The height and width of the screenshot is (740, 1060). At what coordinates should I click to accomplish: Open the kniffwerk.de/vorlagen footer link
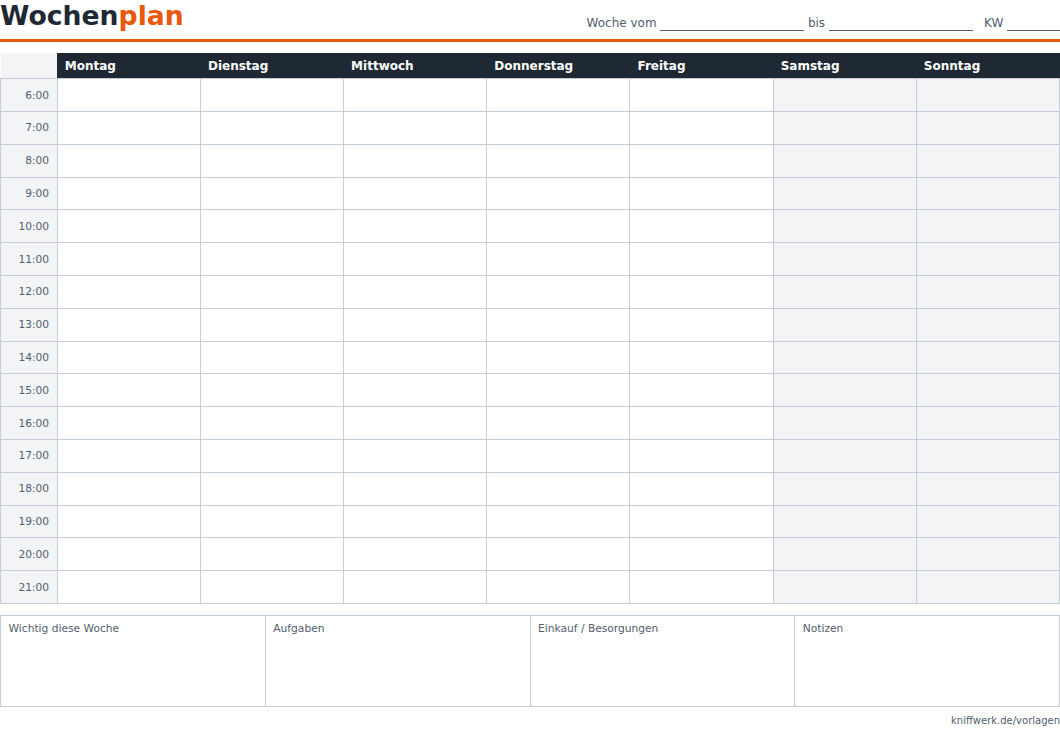point(1005,720)
